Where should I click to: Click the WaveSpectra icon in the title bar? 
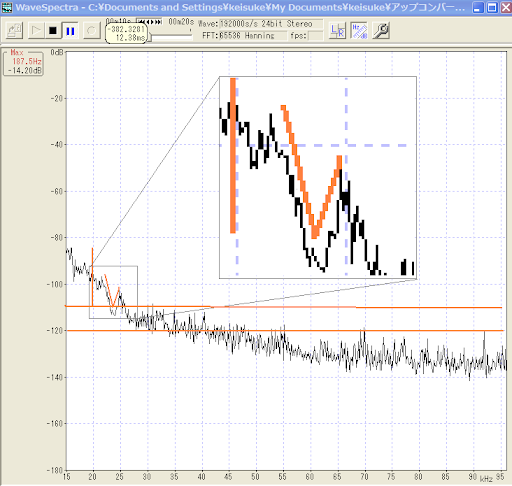[x=7, y=7]
